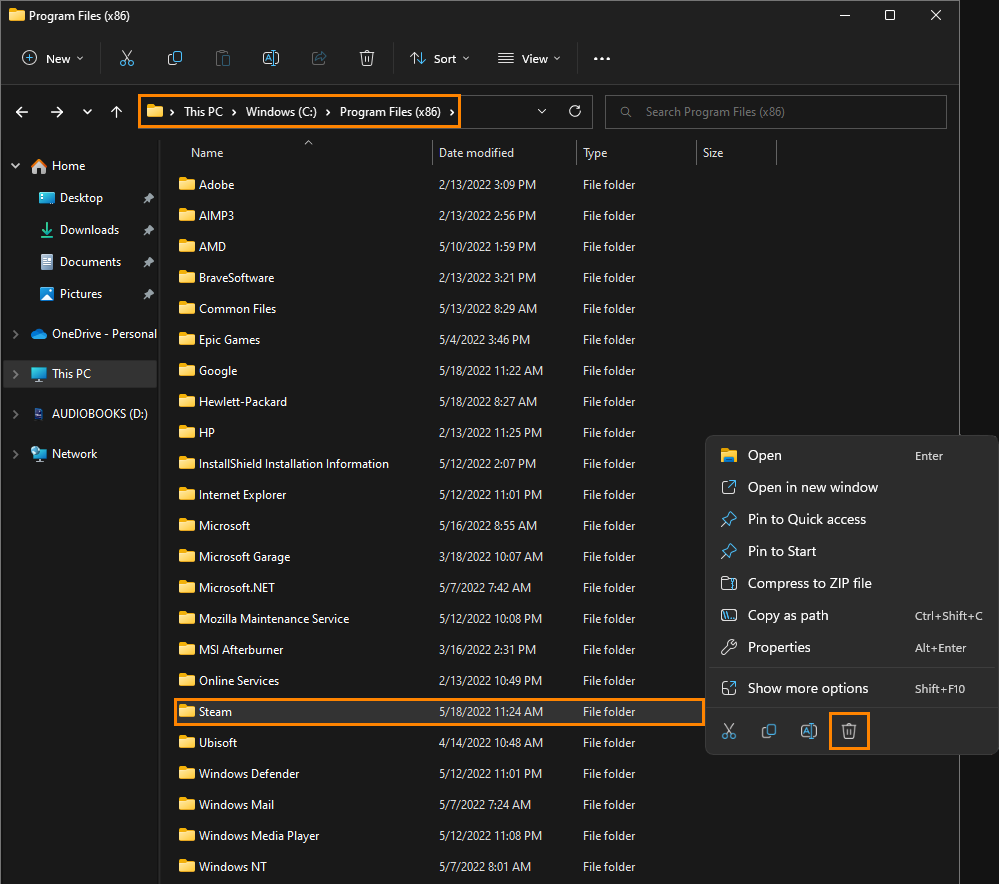
Task: Click This PC in the address breadcrumb
Action: [x=203, y=112]
